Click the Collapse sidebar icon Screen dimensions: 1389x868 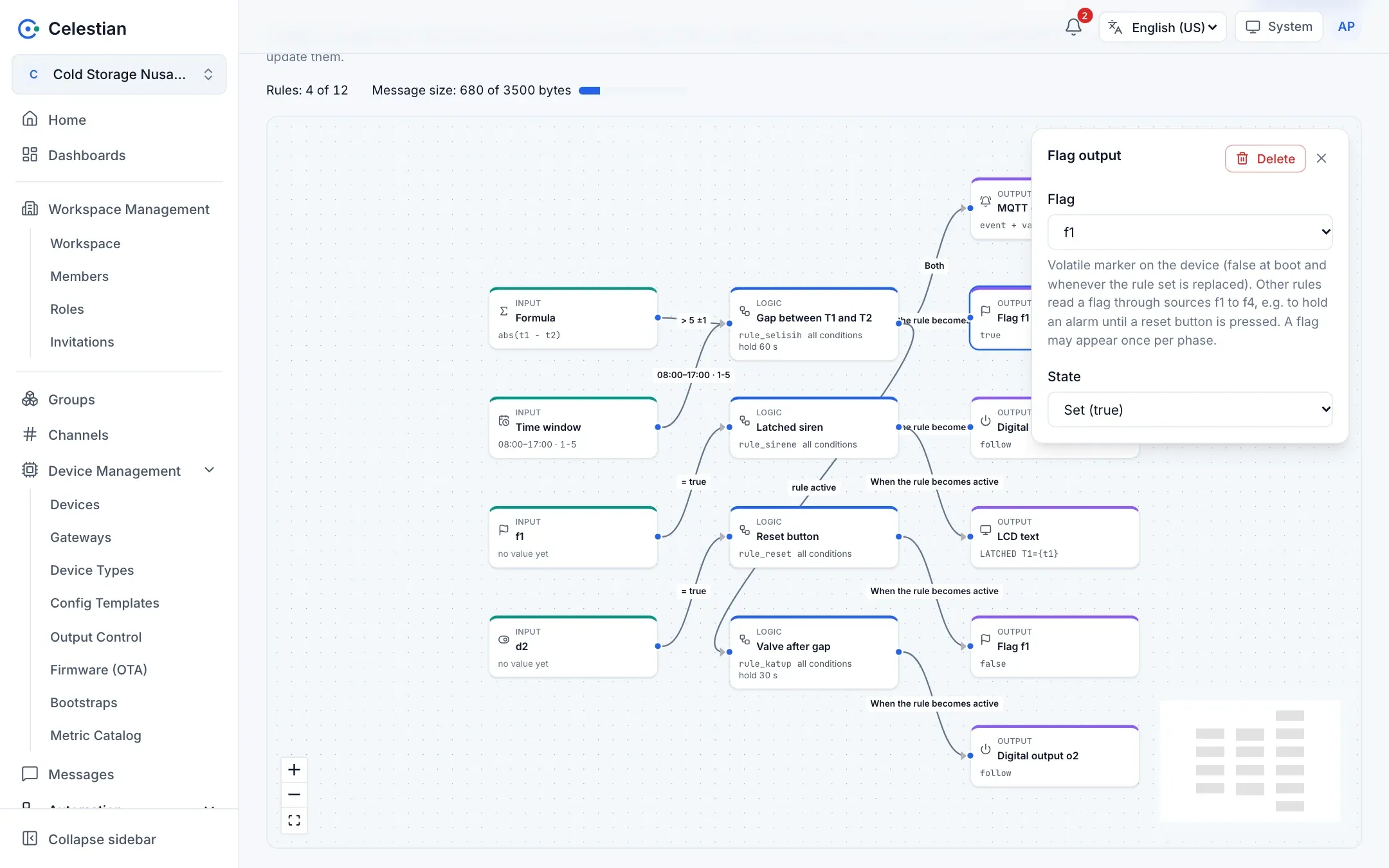tap(30, 838)
